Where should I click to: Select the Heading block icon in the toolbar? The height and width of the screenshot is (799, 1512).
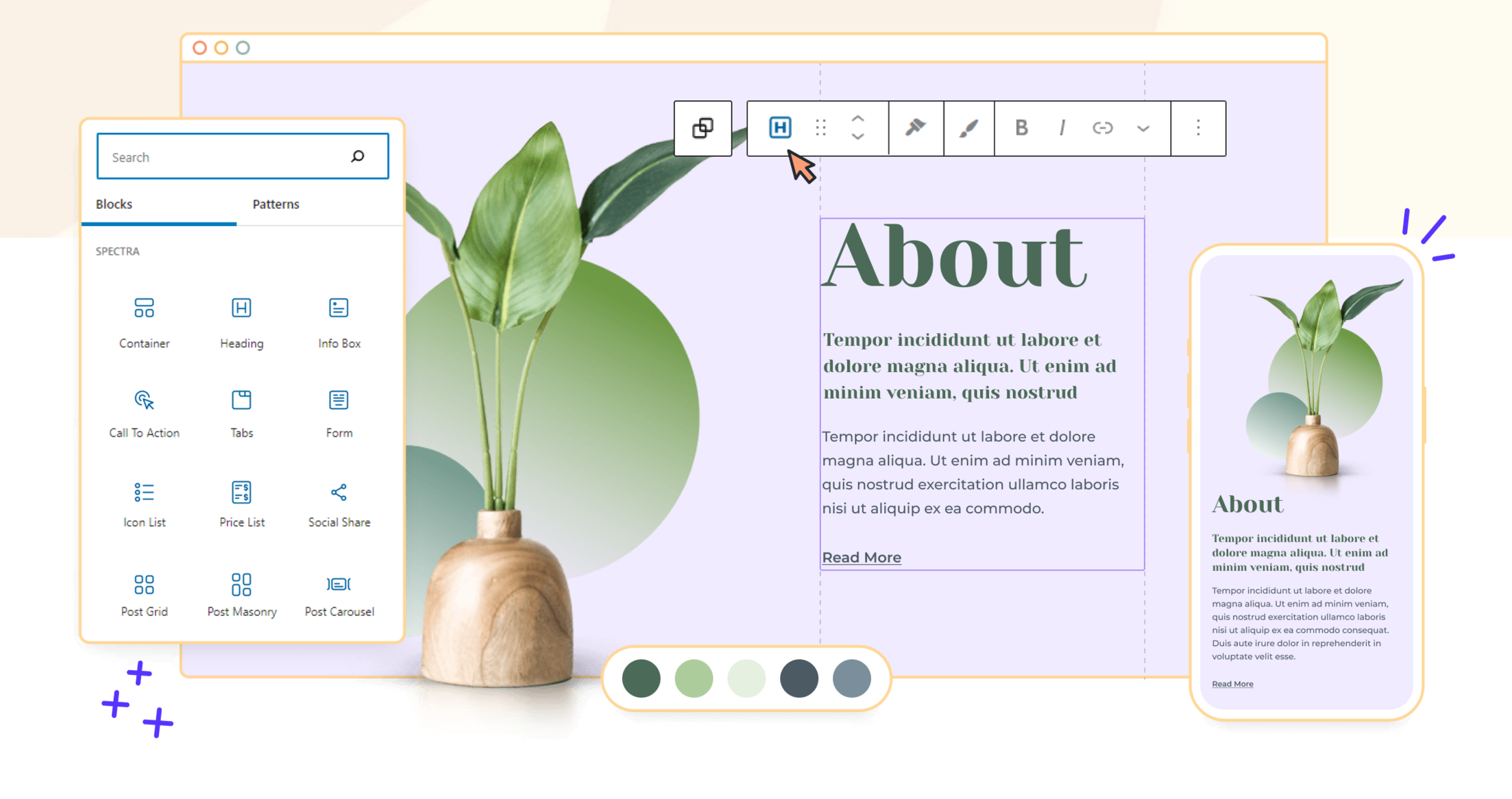click(779, 127)
